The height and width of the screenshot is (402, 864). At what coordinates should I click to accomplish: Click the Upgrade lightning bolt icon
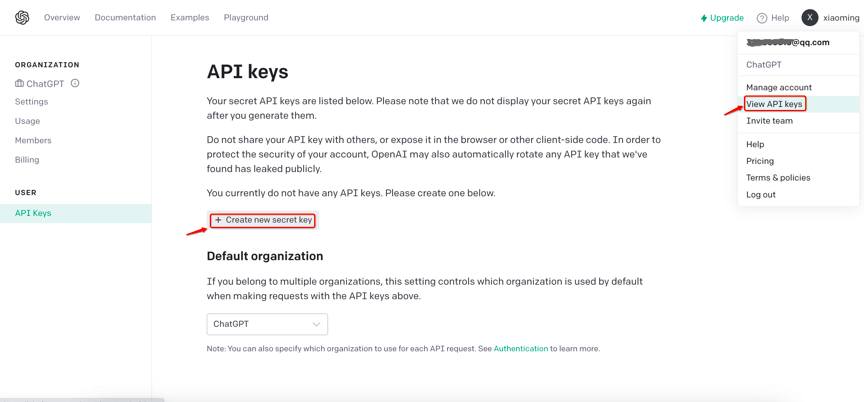coord(704,18)
